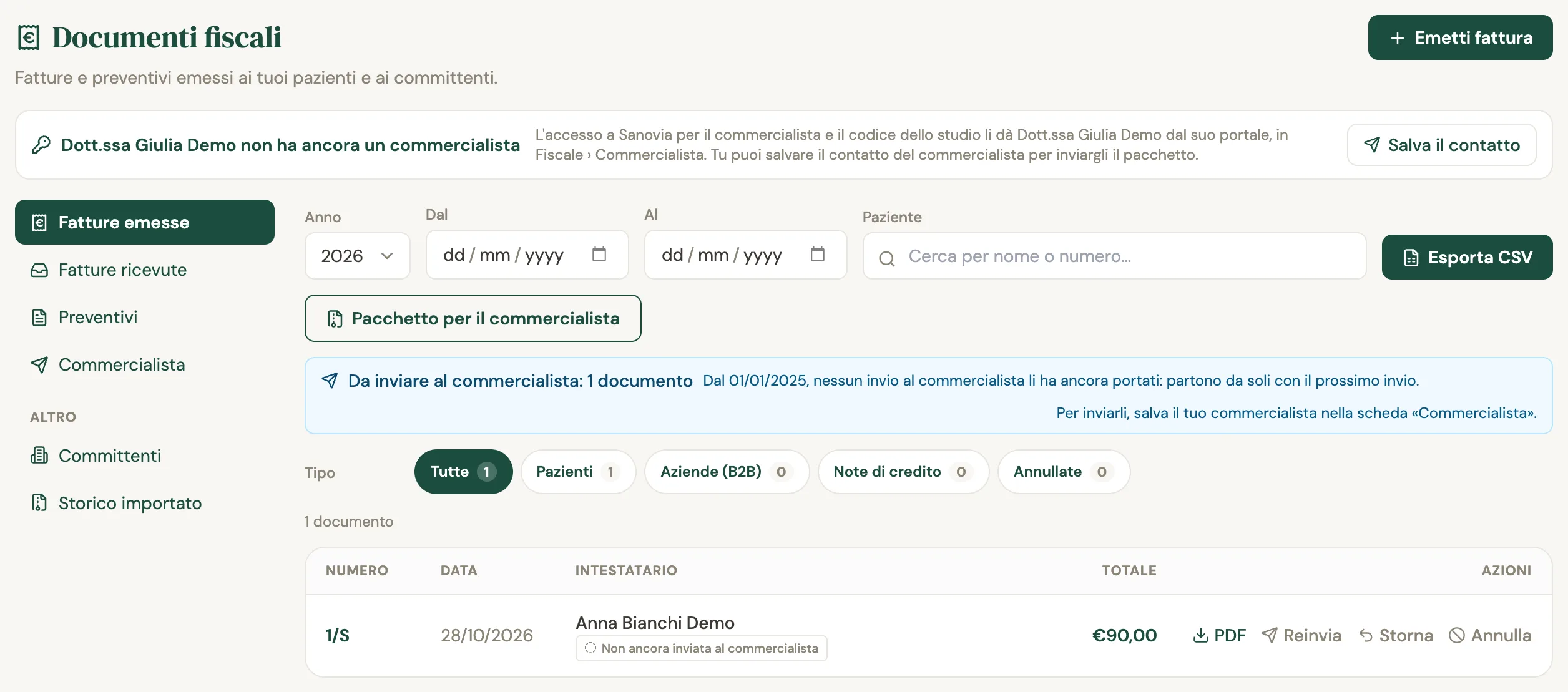Open the Commercialista sidebar section
This screenshot has width=1568, height=692.
[x=145, y=365]
